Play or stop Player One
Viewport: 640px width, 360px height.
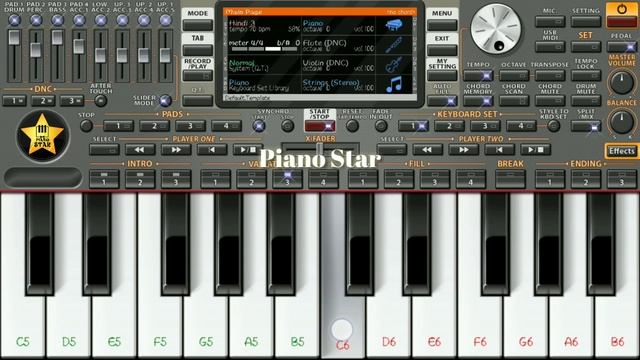[x=247, y=150]
